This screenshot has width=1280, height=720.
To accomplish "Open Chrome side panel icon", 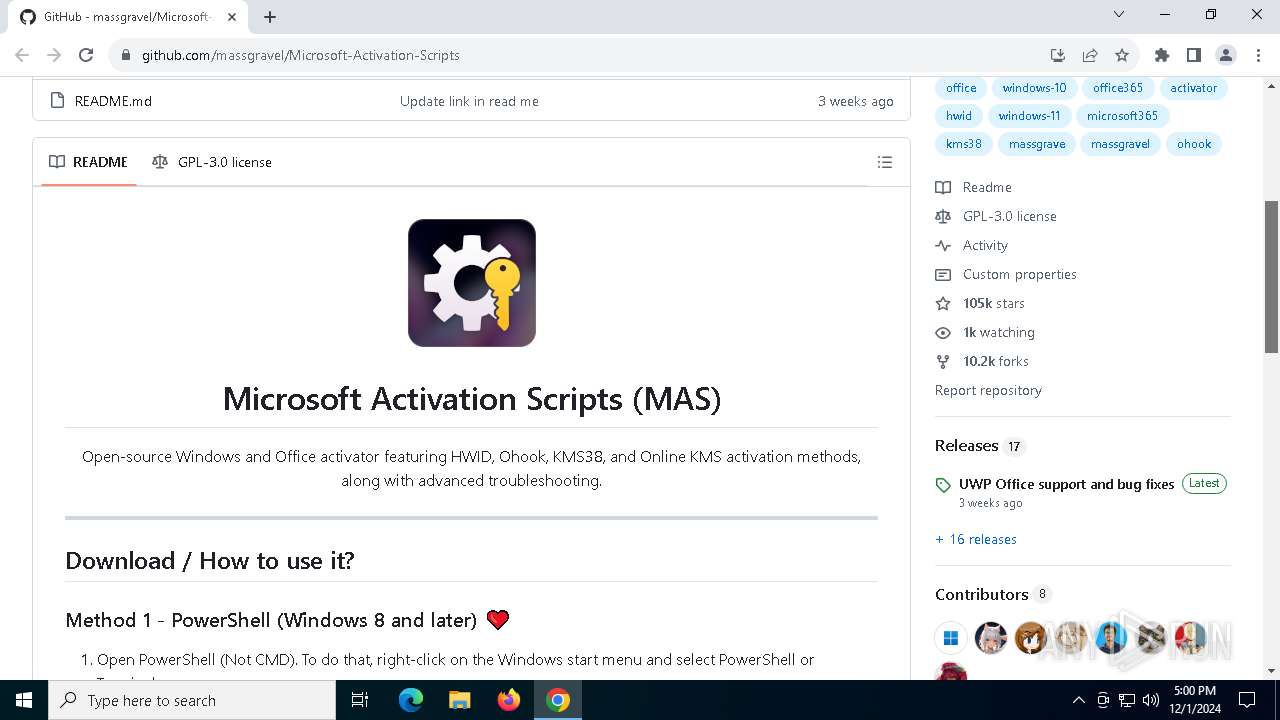I will [1193, 55].
